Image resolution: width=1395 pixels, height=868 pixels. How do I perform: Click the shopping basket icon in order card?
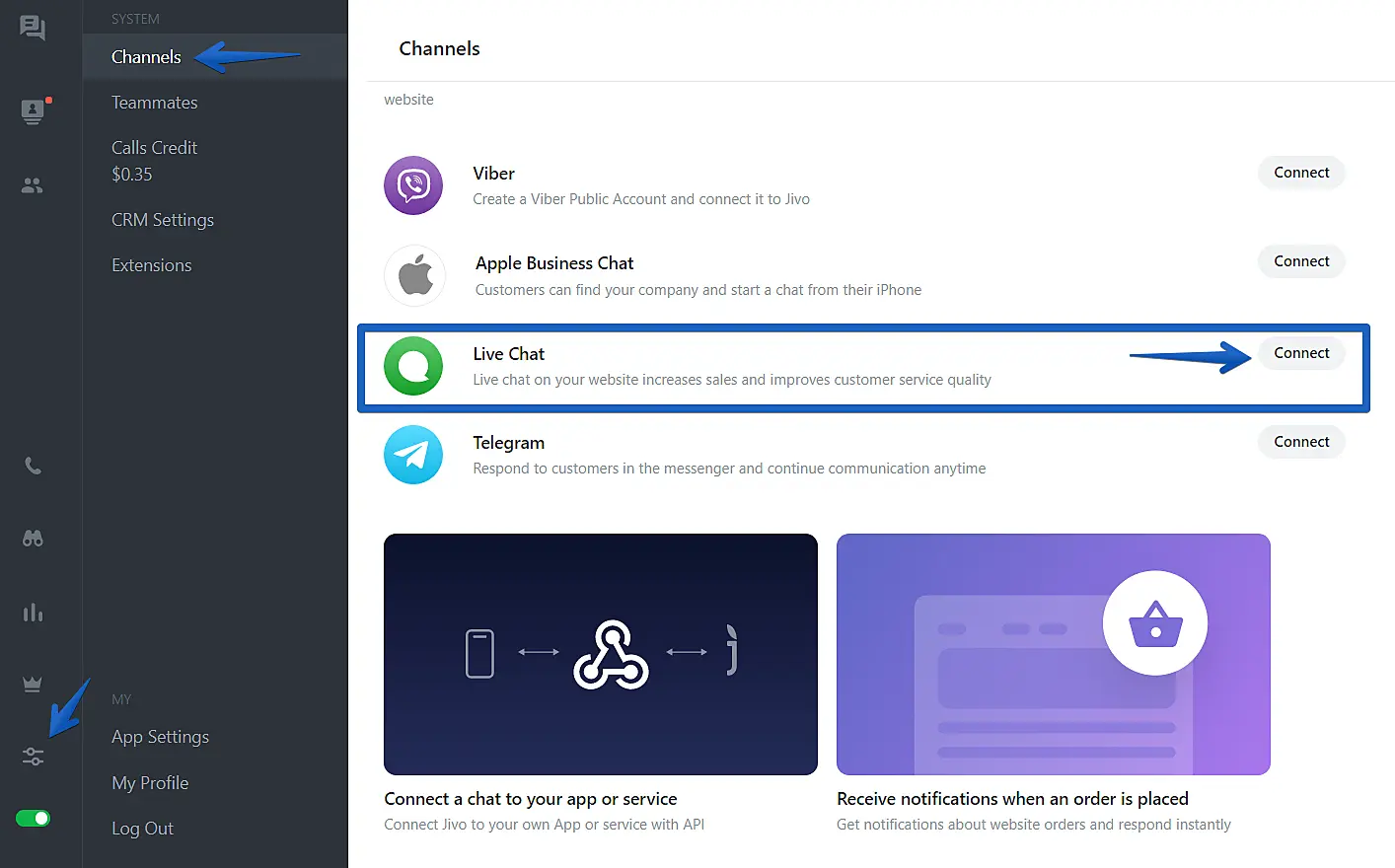point(1155,623)
